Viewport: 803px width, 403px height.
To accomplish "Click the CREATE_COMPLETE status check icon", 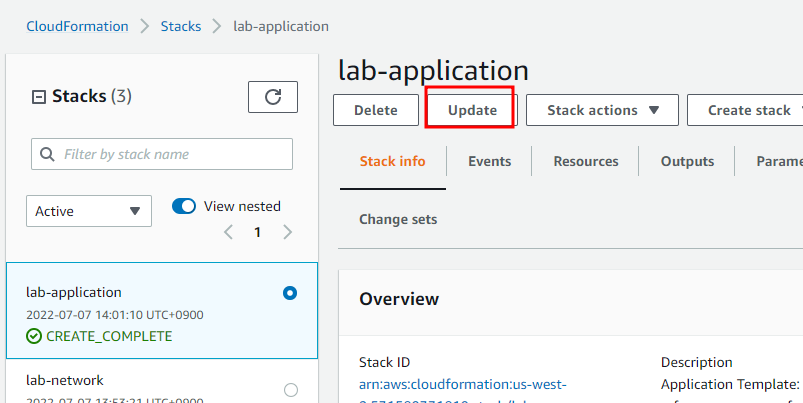I will [34, 336].
